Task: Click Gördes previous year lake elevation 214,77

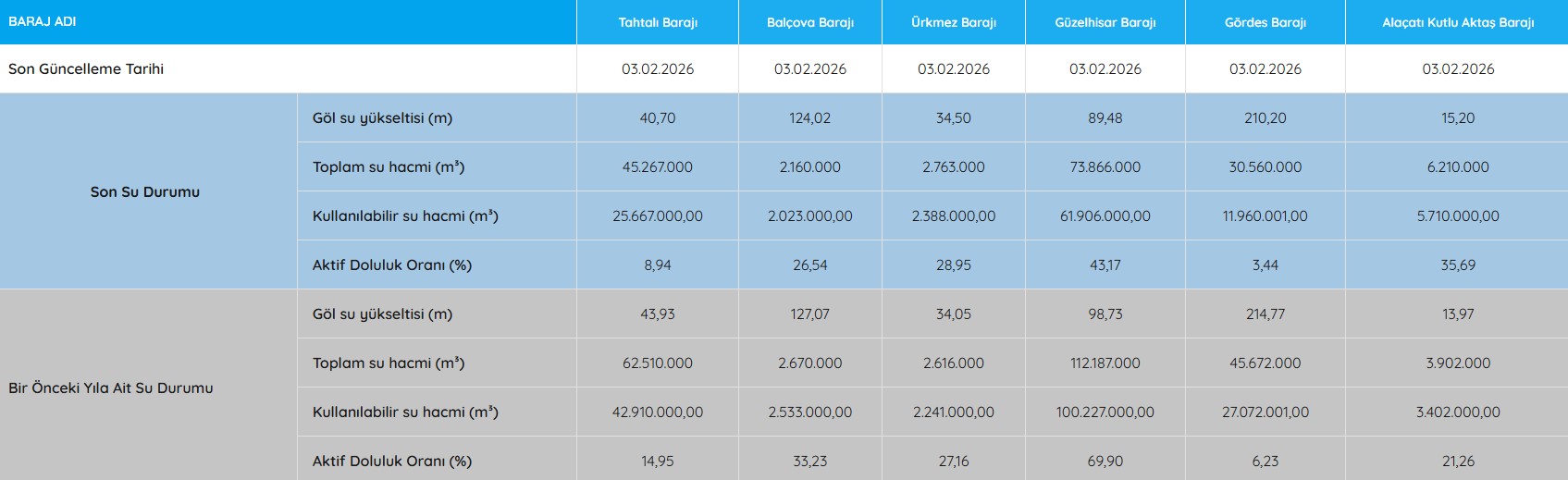Action: (1265, 314)
